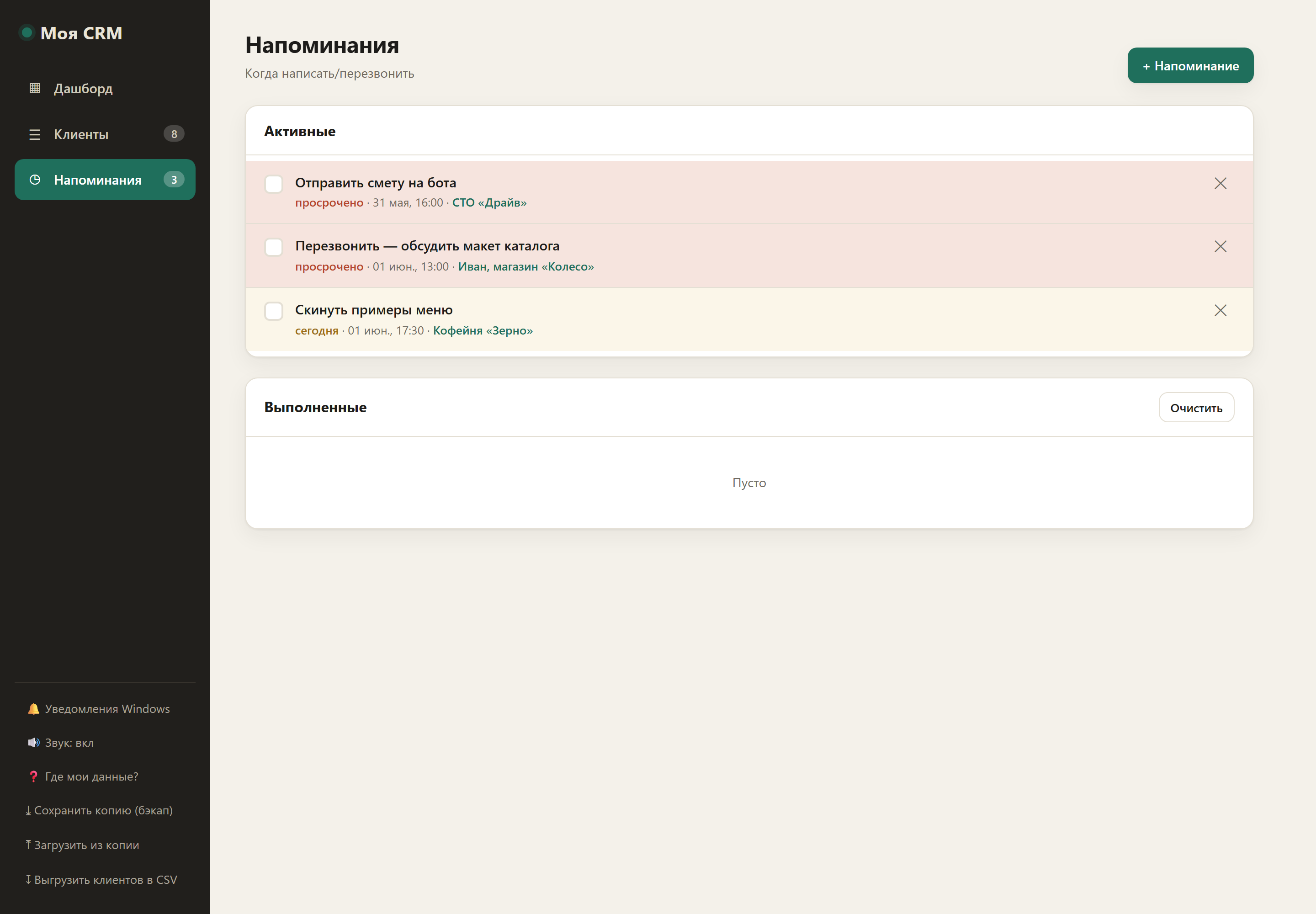Click the green dot logo beside Моя CRM
The width and height of the screenshot is (1316, 914).
point(27,32)
